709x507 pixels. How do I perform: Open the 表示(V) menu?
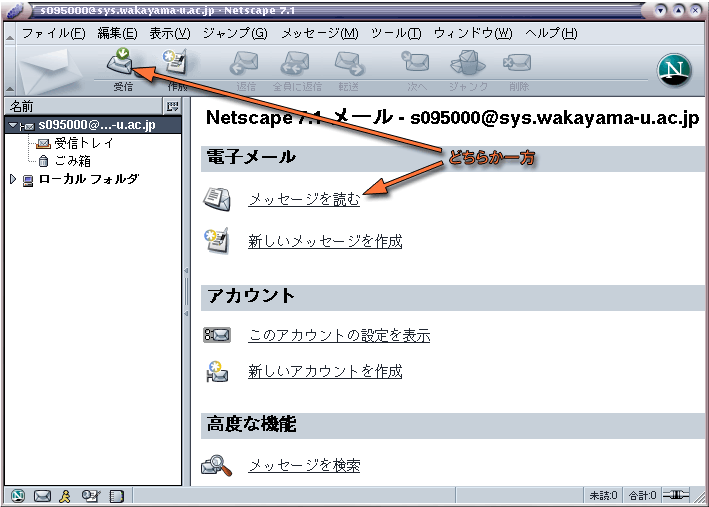point(170,33)
